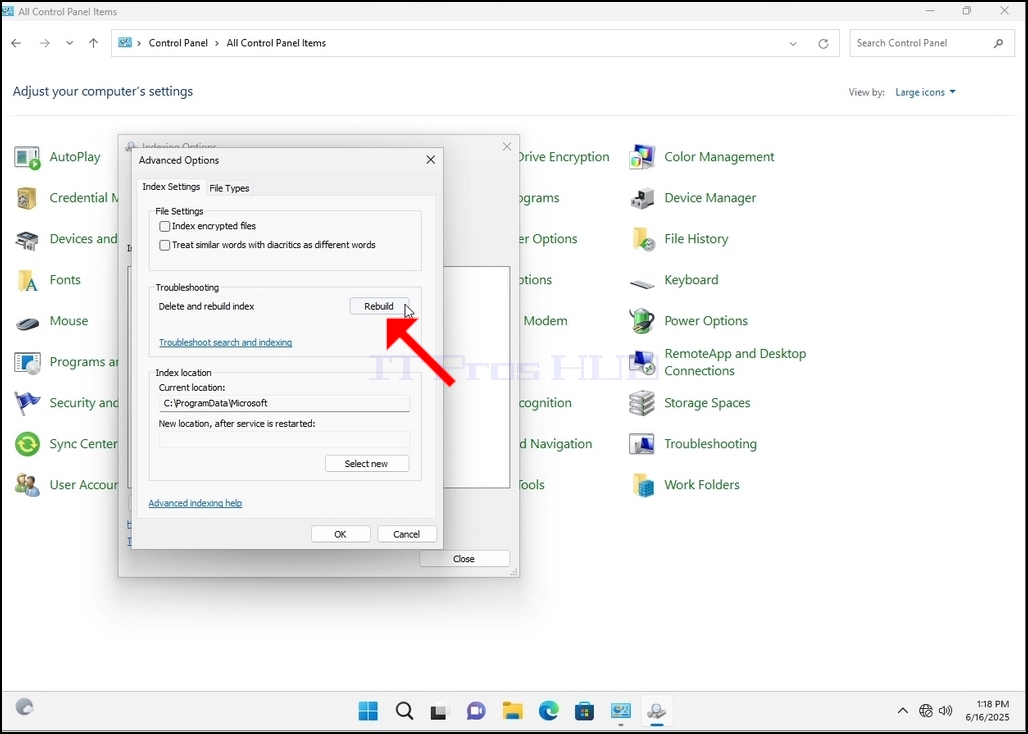The height and width of the screenshot is (734, 1028).
Task: Open the Sync Center icon
Action: [28, 444]
